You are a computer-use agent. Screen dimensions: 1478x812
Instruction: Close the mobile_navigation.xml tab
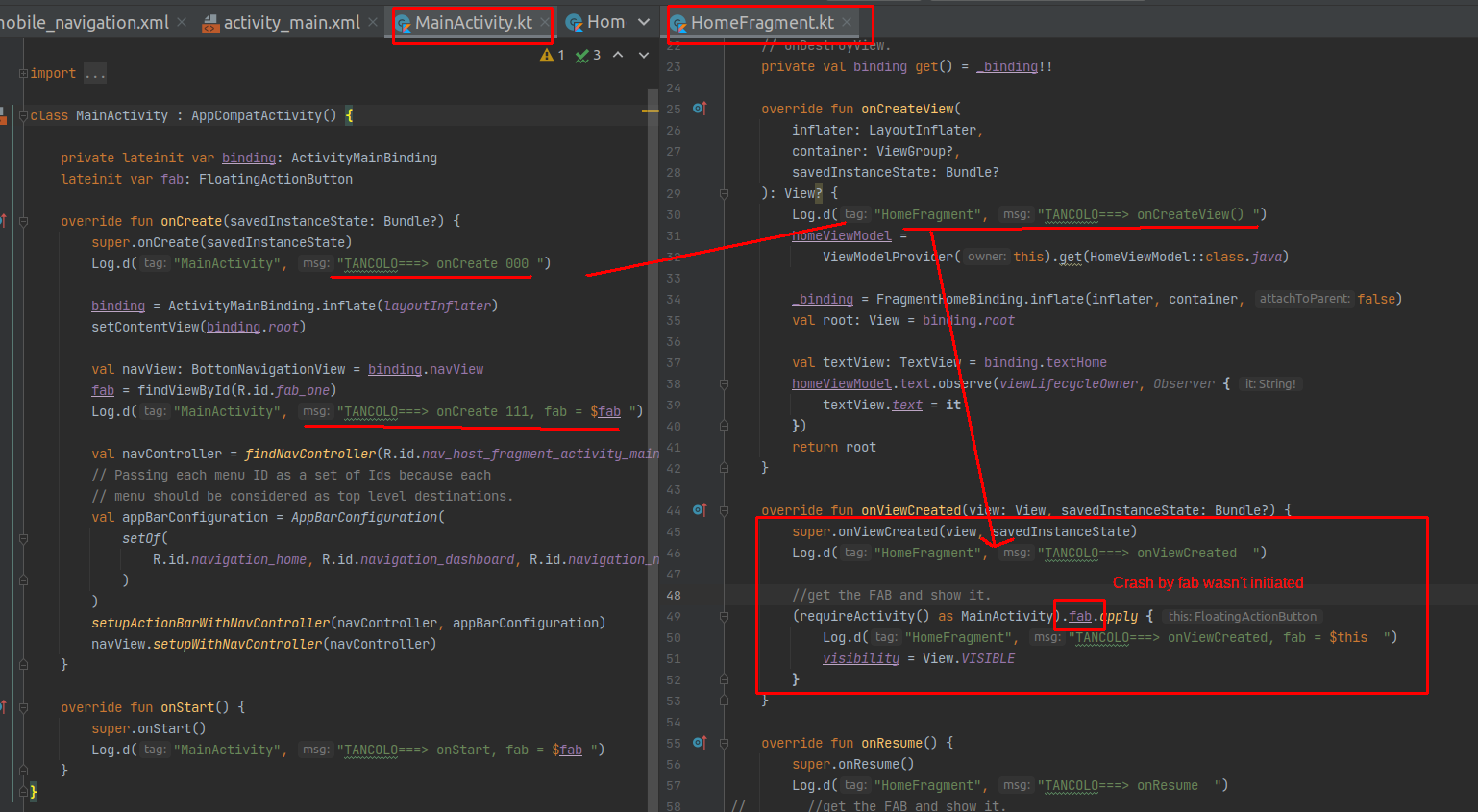pyautogui.click(x=181, y=22)
